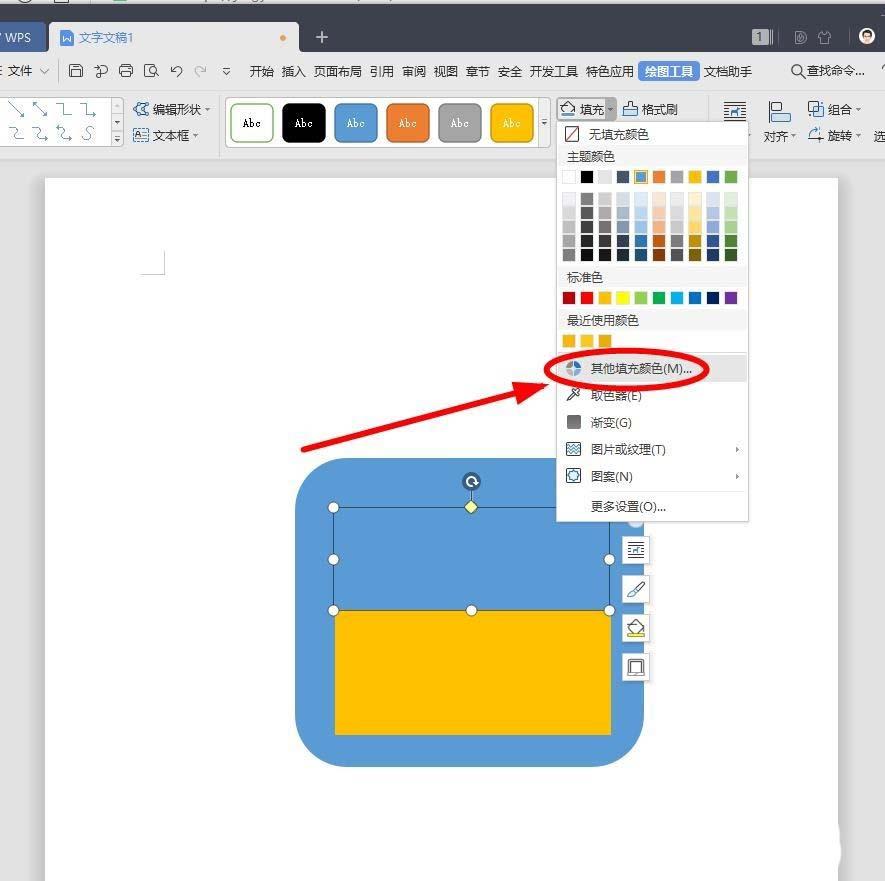Open print preview icon

pos(151,71)
